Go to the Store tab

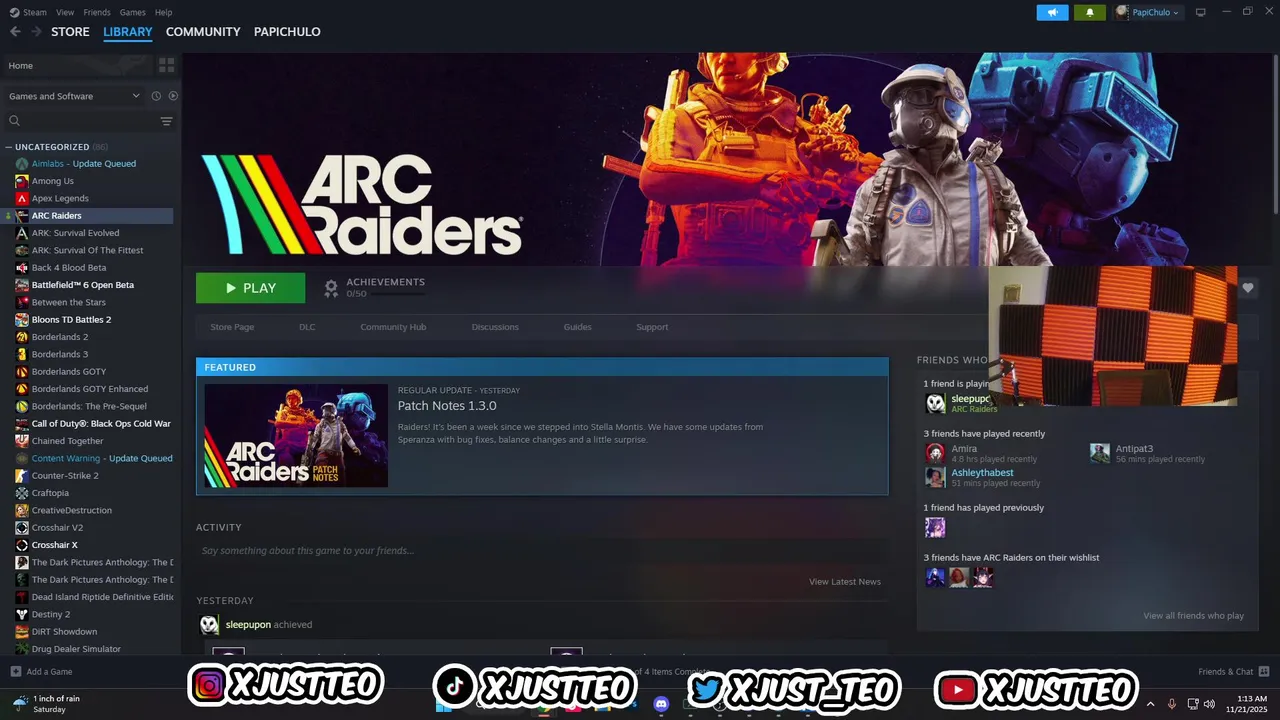click(x=70, y=32)
